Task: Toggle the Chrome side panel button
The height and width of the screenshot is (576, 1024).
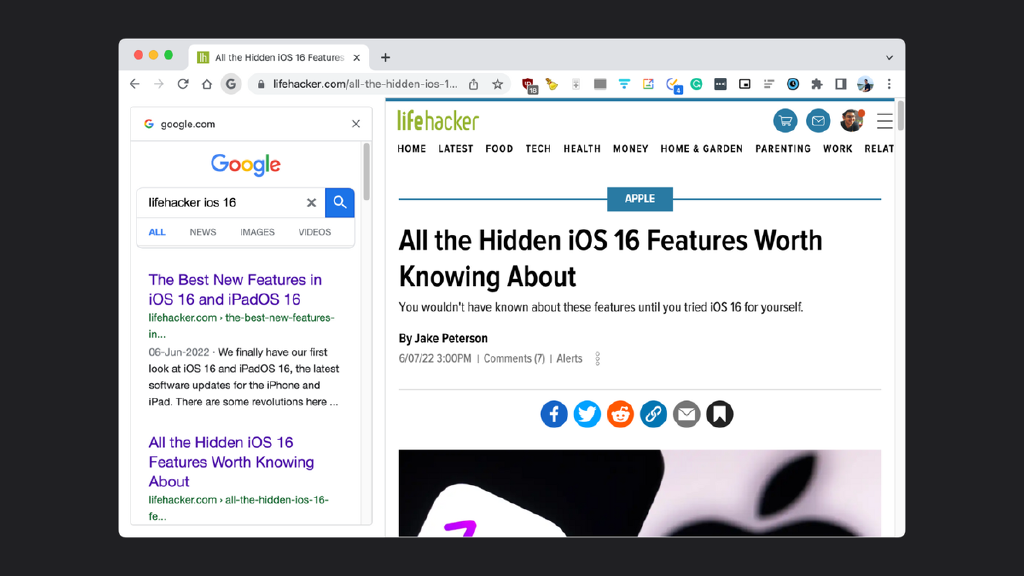Action: pyautogui.click(x=840, y=84)
